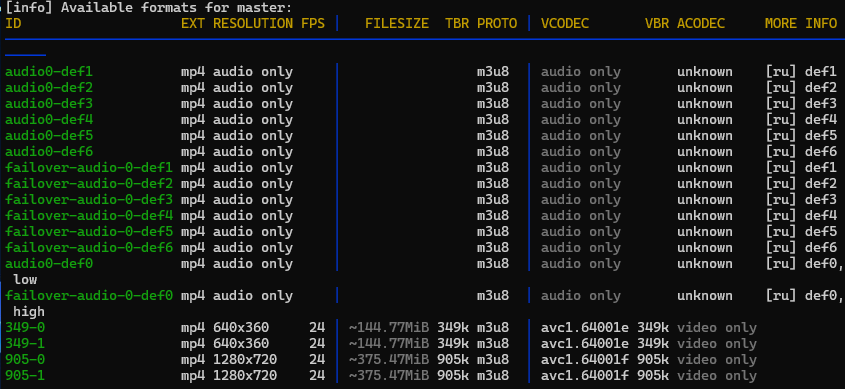Click the ~375.47MiB filesize in row 905-1
845x389 pixels.
(389, 376)
